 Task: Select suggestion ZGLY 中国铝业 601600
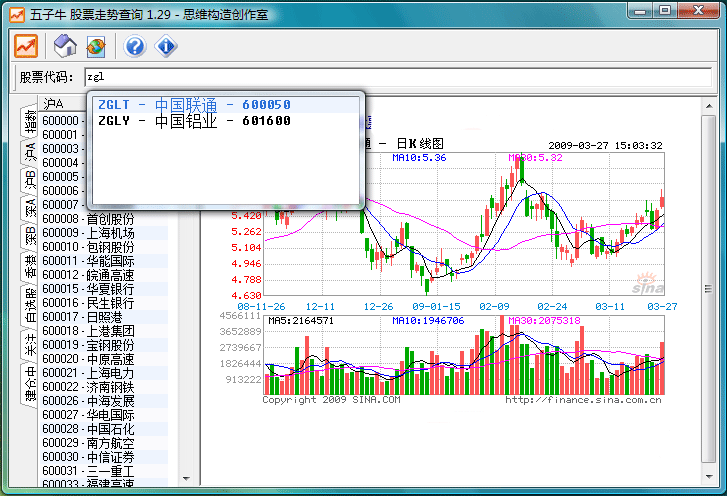coord(226,121)
